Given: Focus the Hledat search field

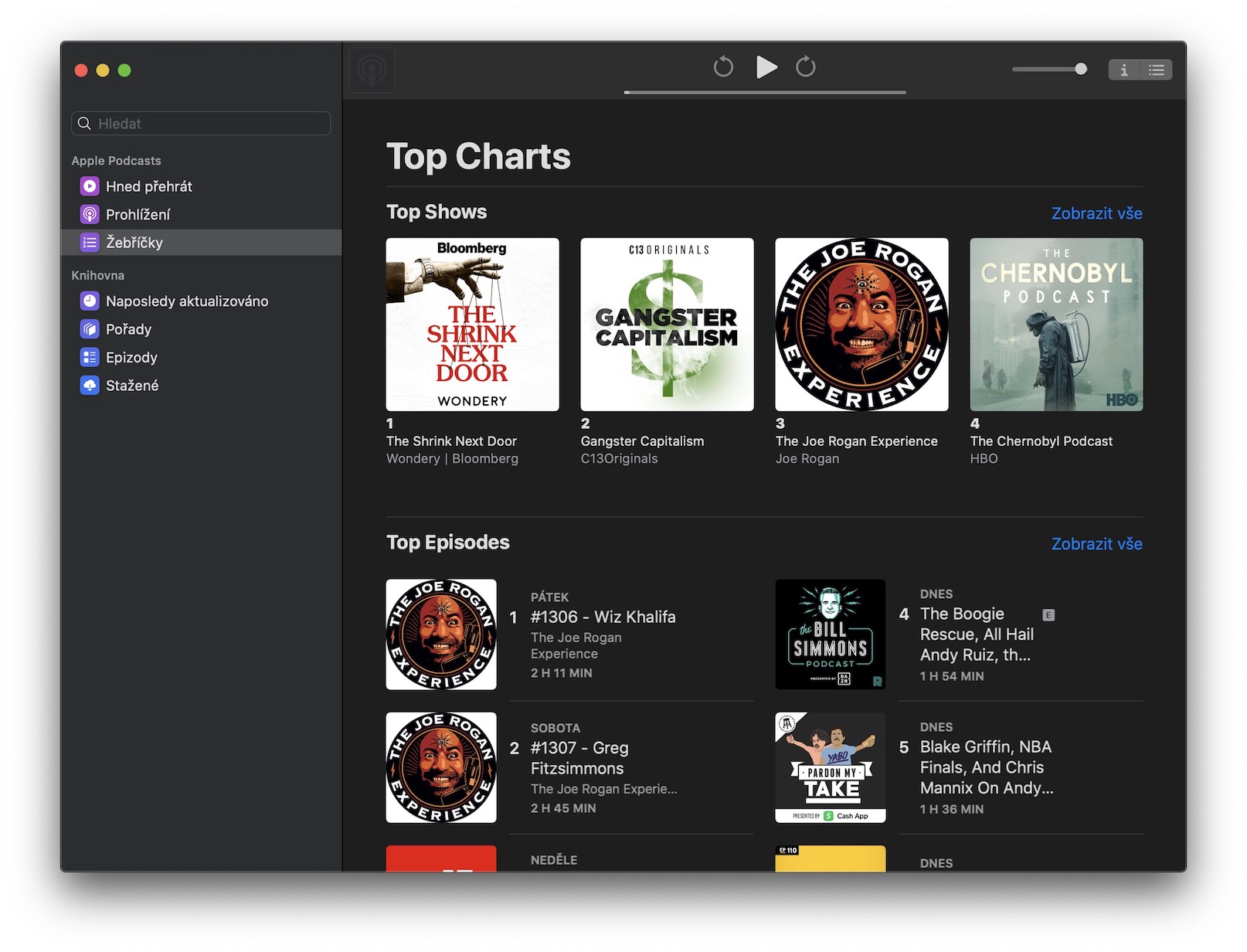Looking at the screenshot, I should coord(201,124).
